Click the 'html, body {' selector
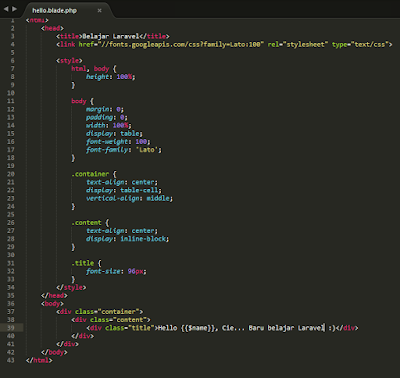This screenshot has width=400, height=378. coord(94,69)
